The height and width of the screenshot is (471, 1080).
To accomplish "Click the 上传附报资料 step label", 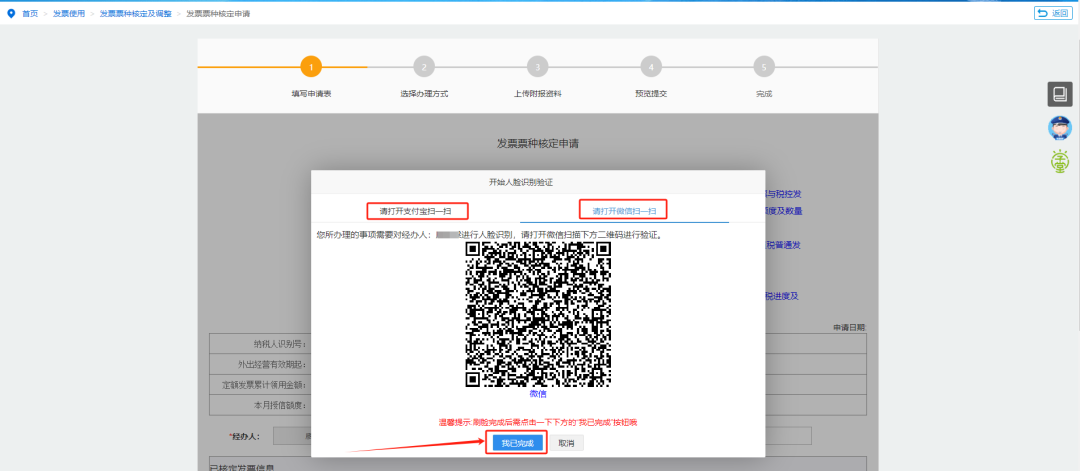I will point(537,94).
